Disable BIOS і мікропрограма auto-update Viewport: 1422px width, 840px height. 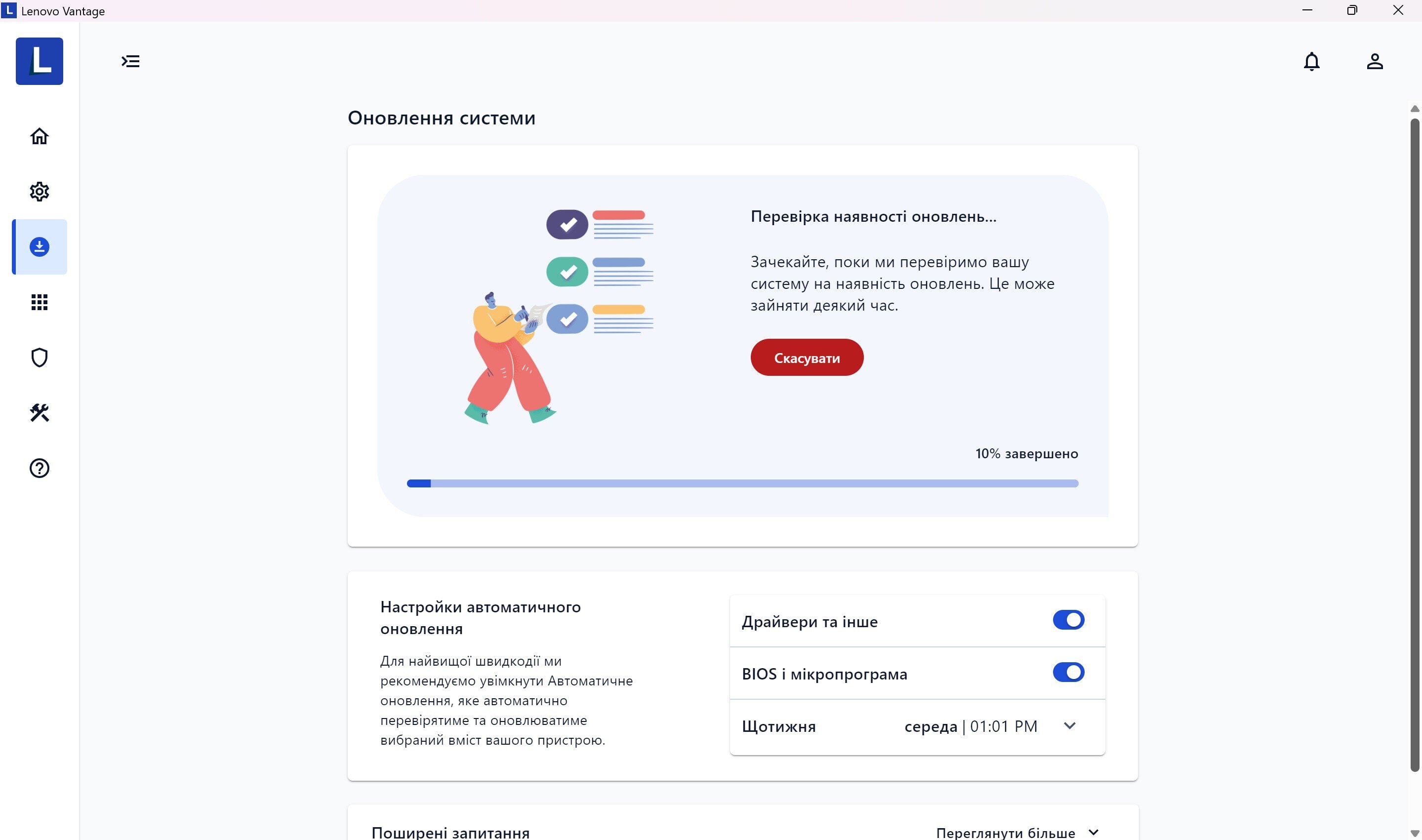click(1068, 672)
